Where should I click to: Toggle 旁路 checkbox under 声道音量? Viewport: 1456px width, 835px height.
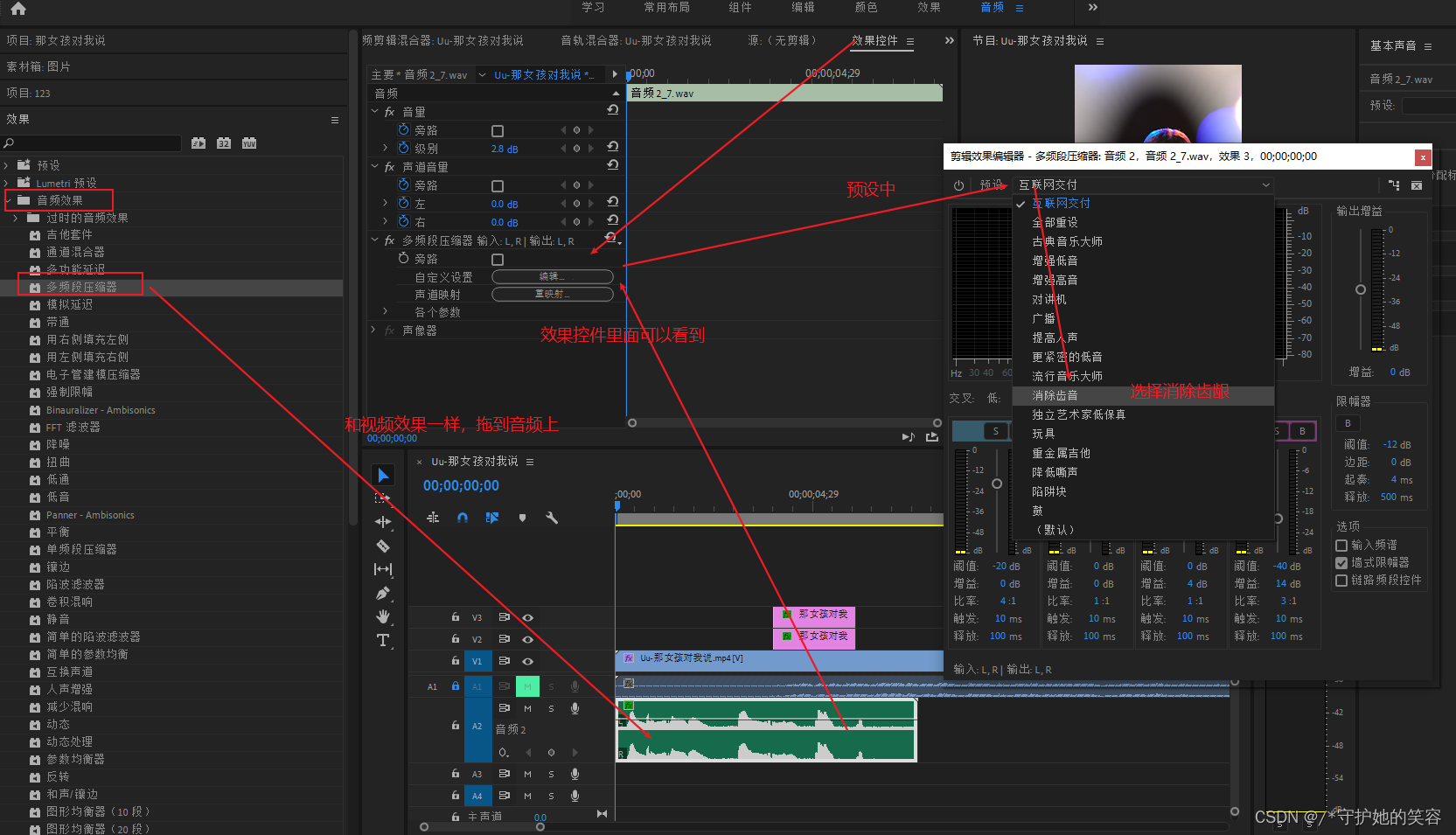[498, 185]
